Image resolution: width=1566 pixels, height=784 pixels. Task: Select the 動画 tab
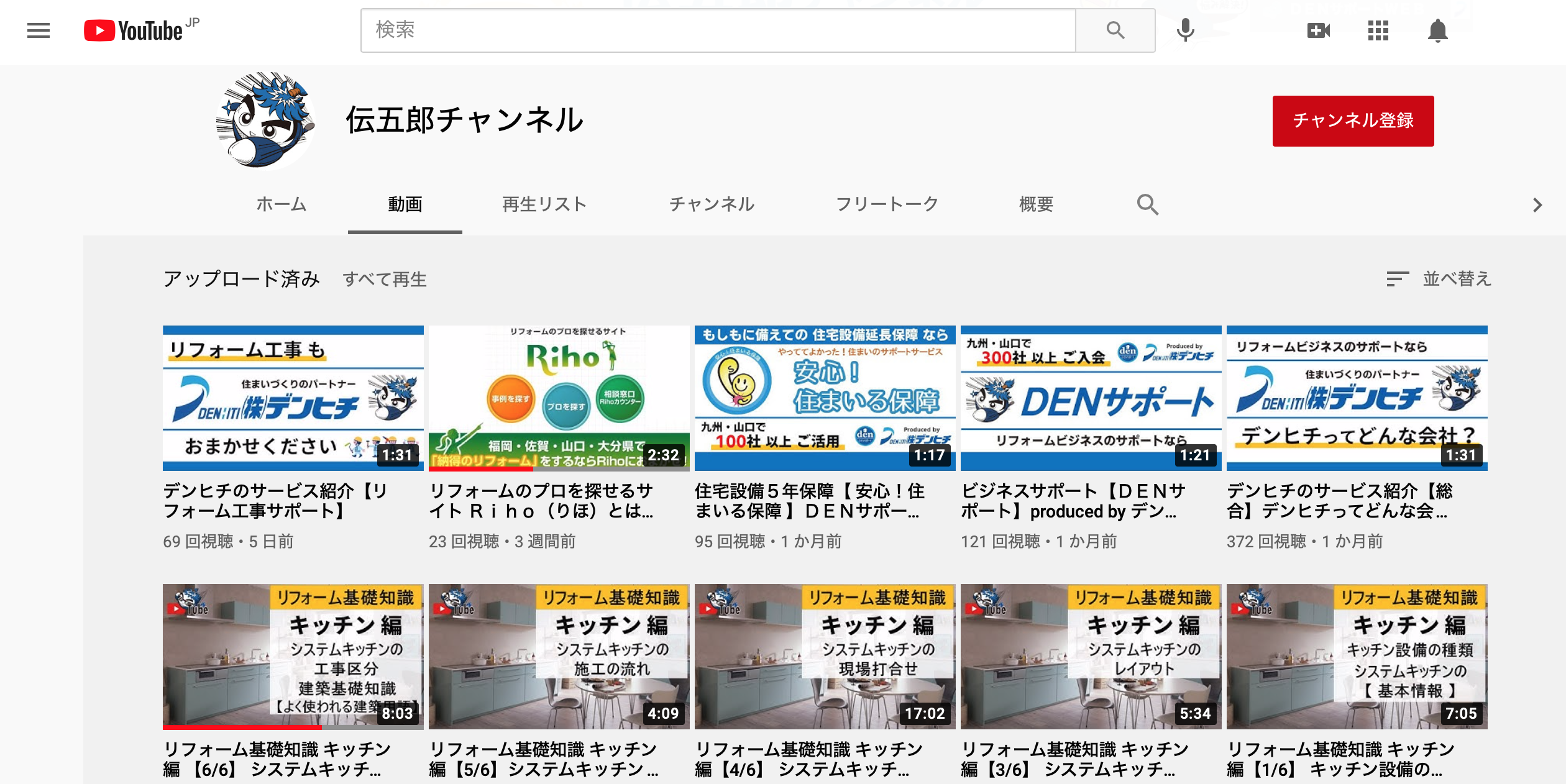tap(405, 204)
